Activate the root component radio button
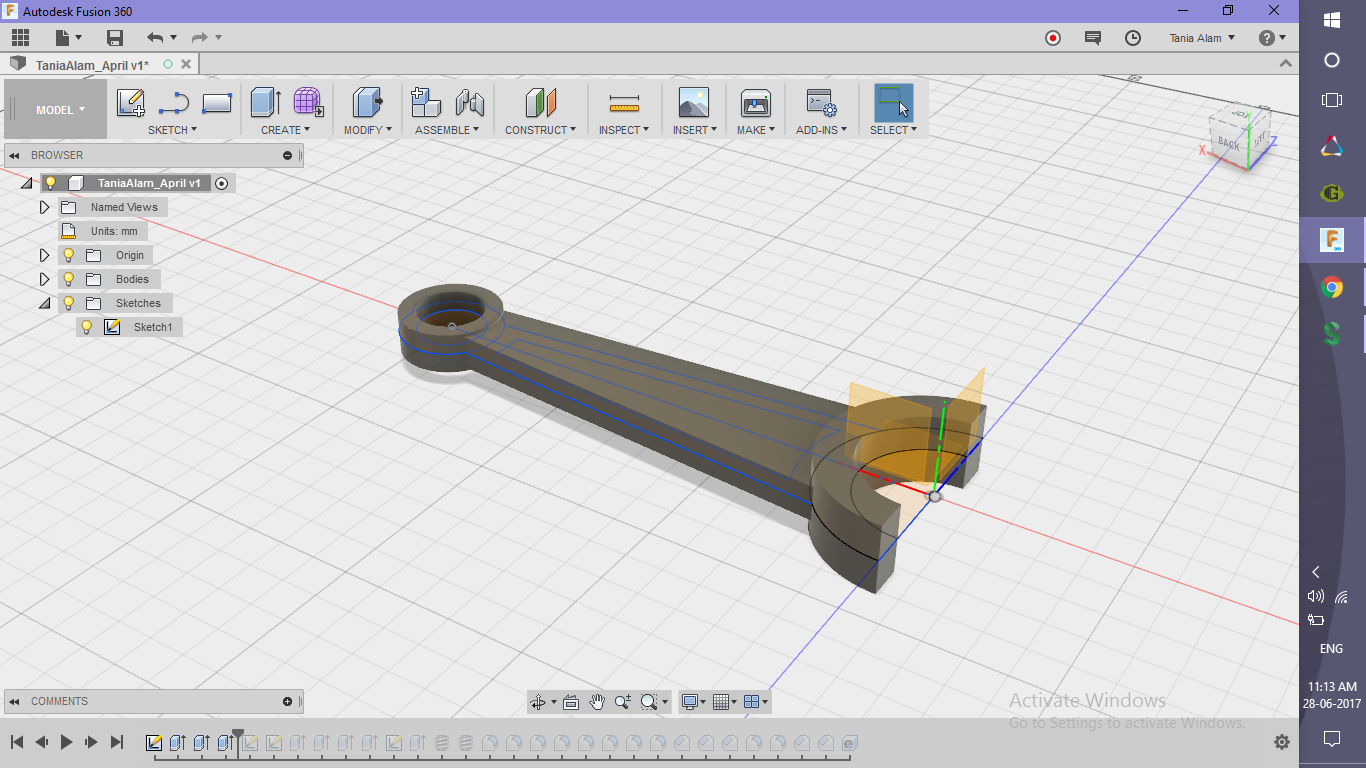The height and width of the screenshot is (768, 1366). click(x=222, y=183)
